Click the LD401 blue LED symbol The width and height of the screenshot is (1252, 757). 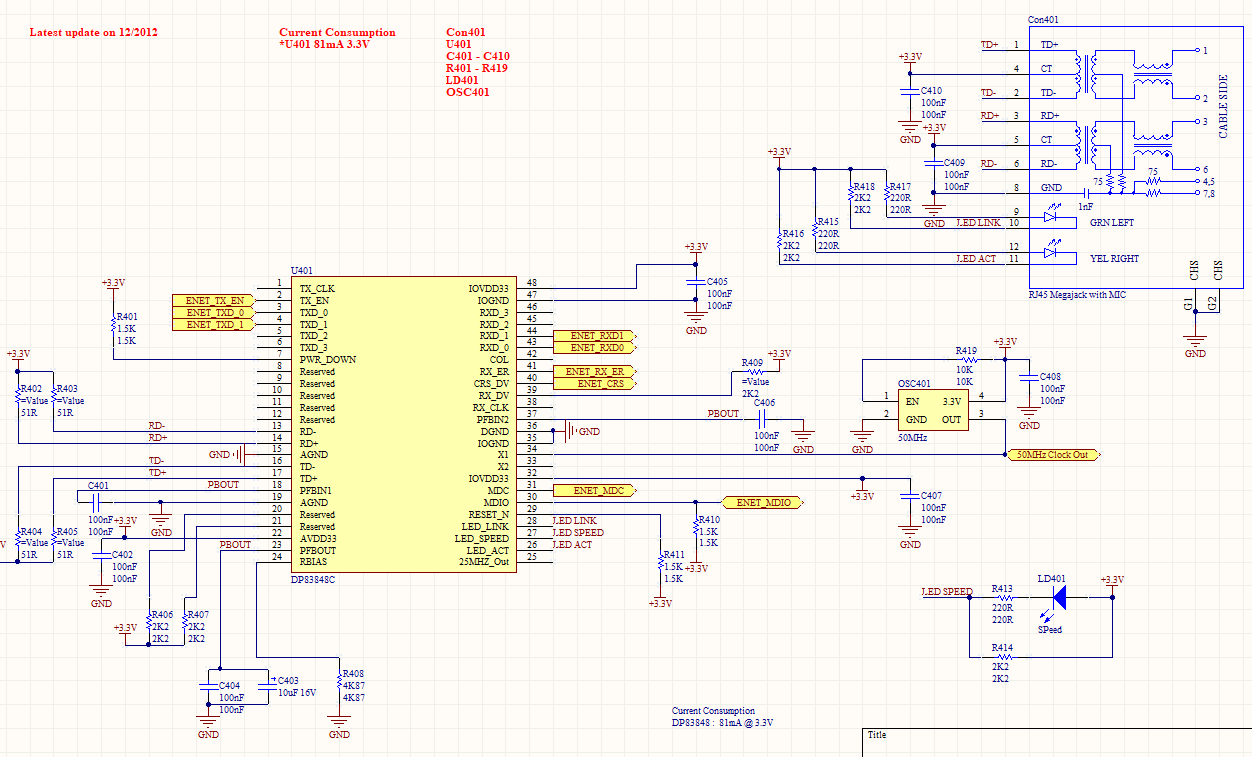[1058, 598]
